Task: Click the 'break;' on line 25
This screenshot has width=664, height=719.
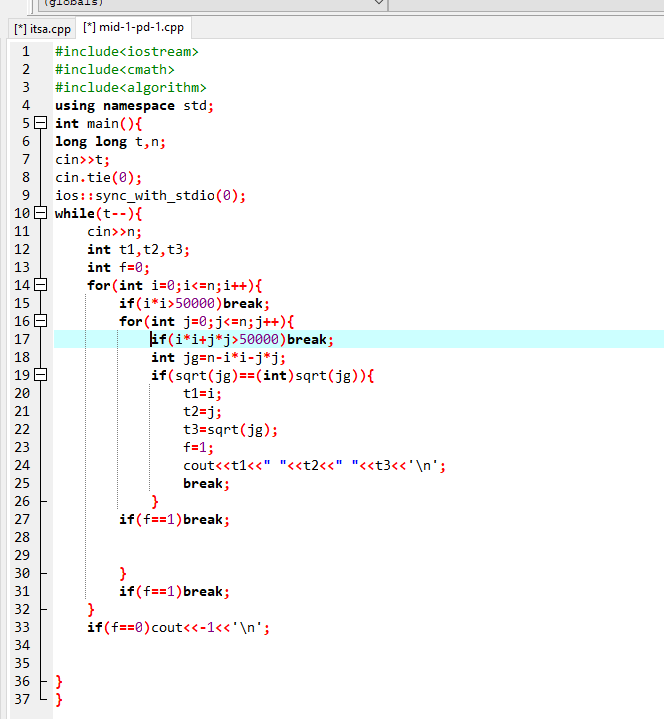Action: coord(206,484)
